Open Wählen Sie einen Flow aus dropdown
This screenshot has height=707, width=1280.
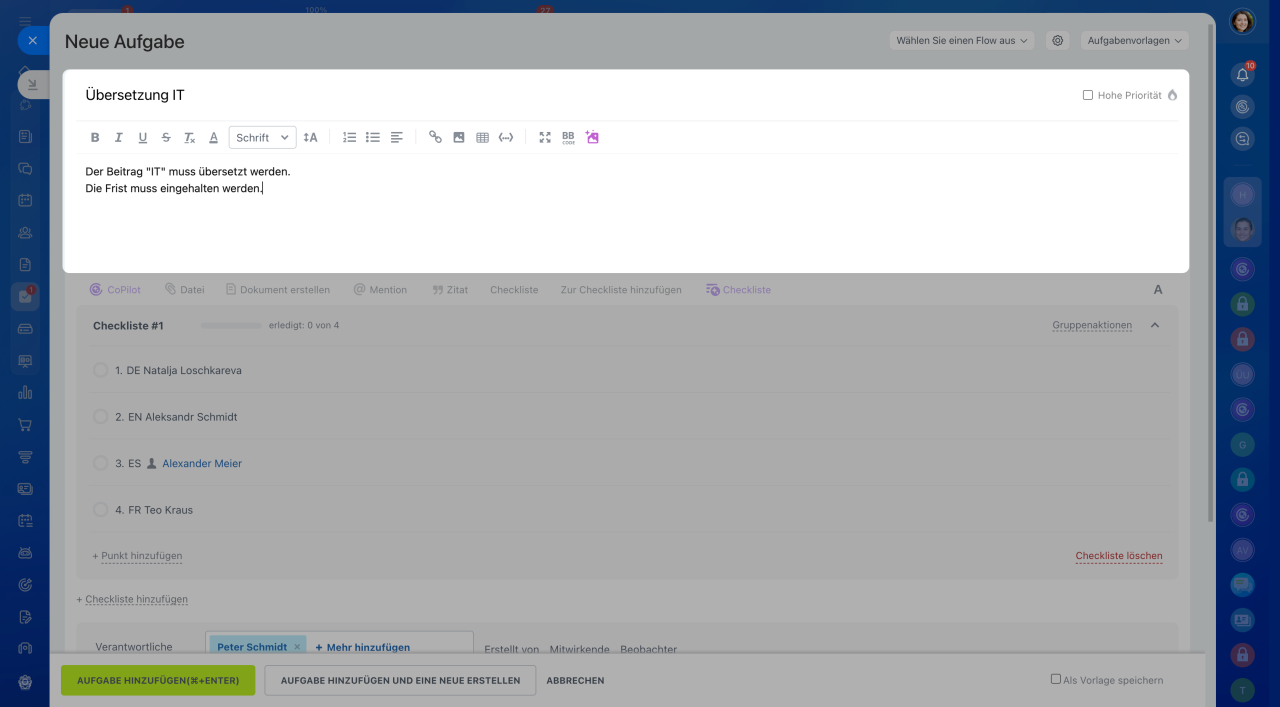[961, 41]
